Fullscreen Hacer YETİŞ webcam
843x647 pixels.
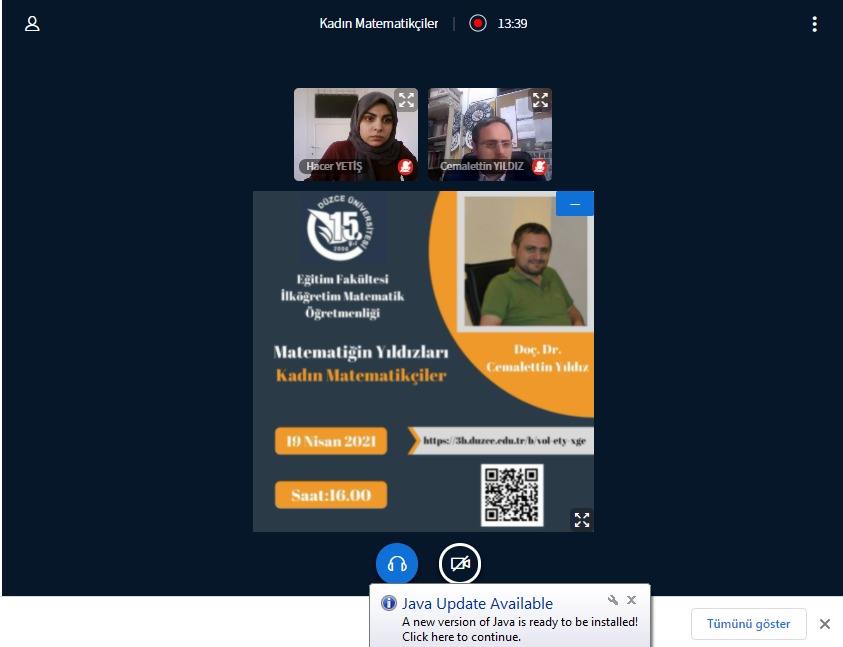tap(406, 100)
